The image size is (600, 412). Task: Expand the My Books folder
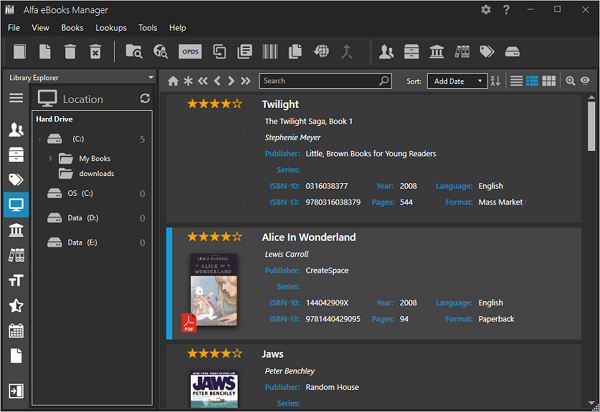click(51, 158)
